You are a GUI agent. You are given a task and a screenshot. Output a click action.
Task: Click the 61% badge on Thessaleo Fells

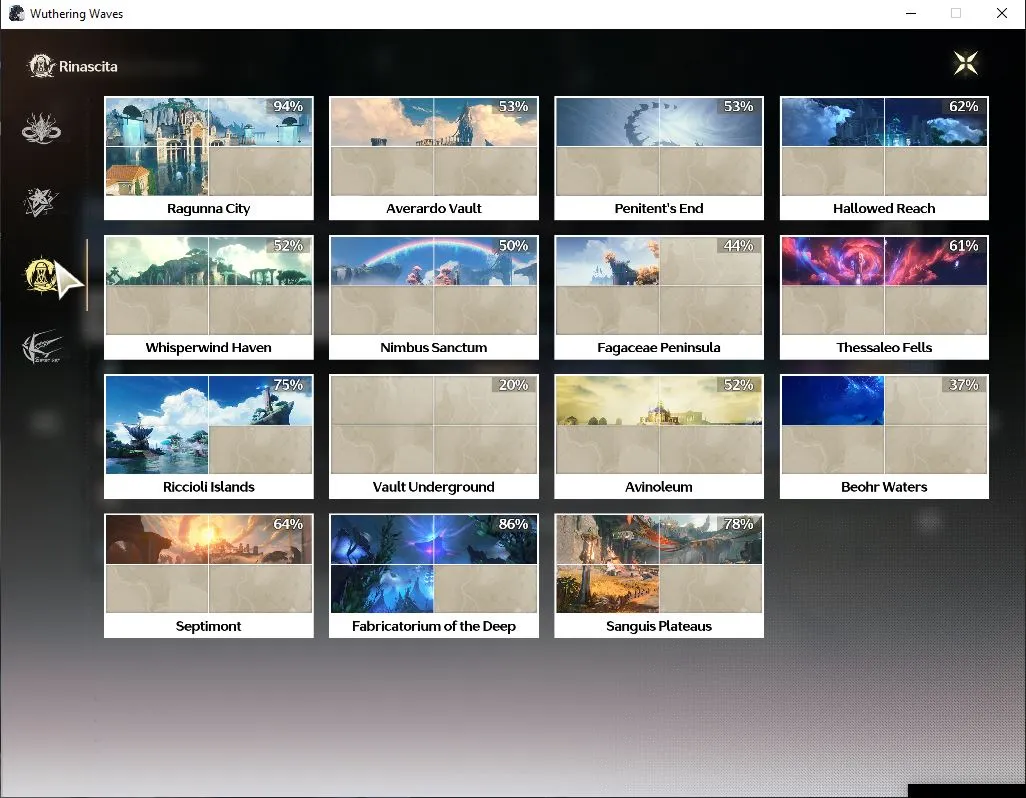click(963, 246)
